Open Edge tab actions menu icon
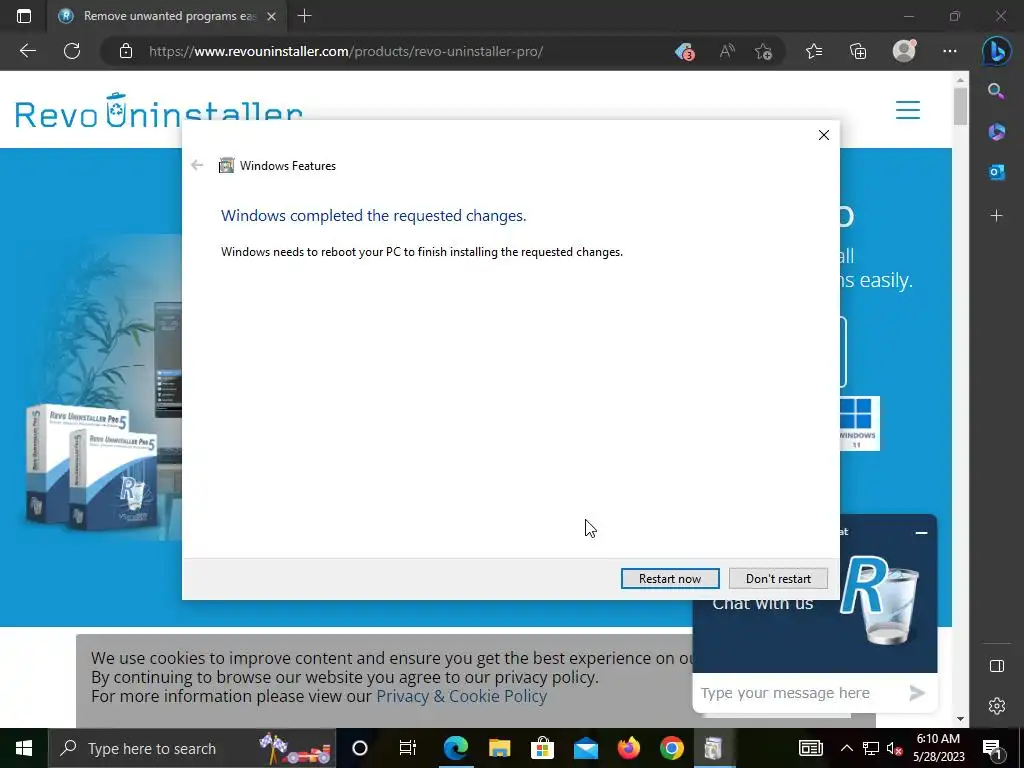This screenshot has height=768, width=1024. tap(24, 16)
